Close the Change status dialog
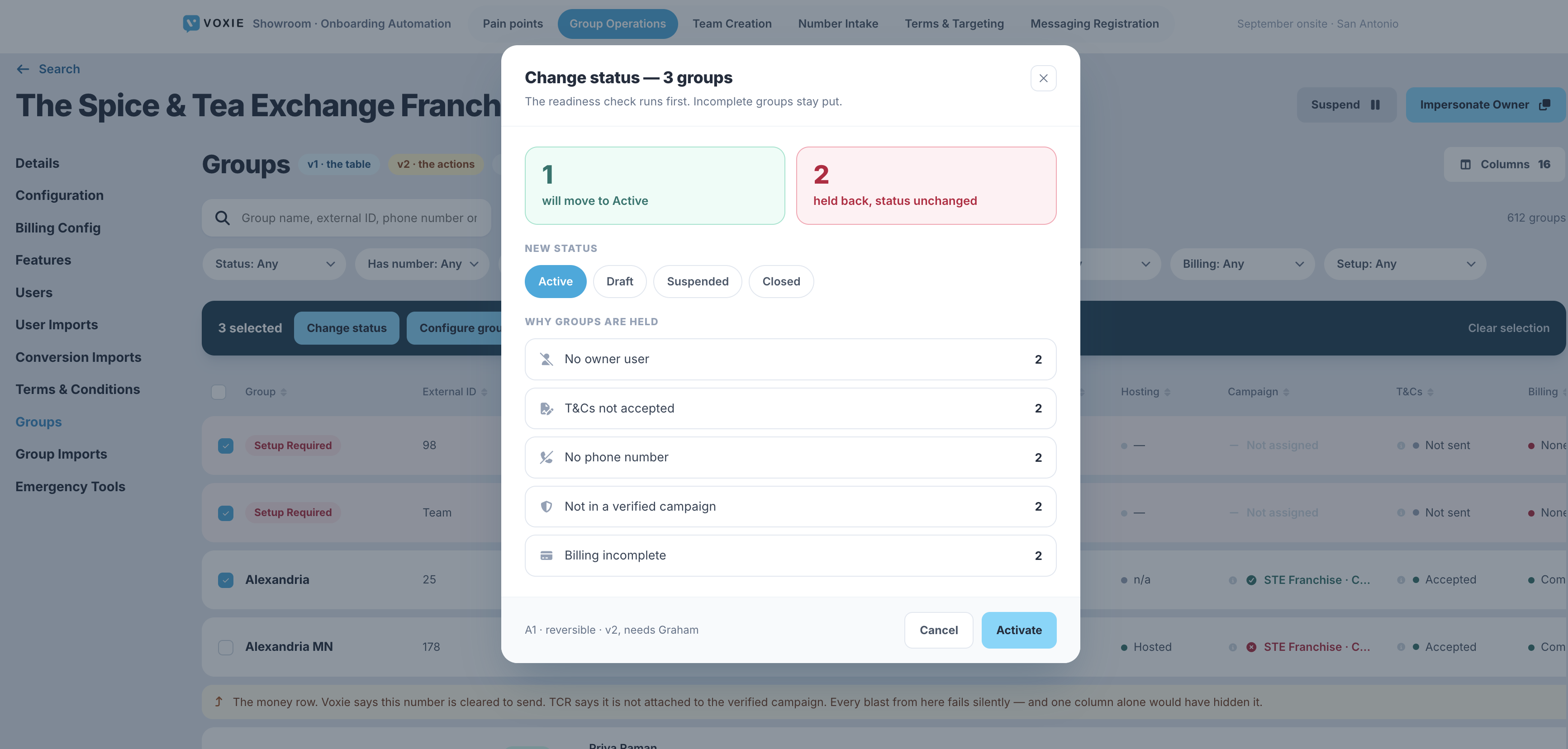The image size is (1568, 749). coord(1043,79)
